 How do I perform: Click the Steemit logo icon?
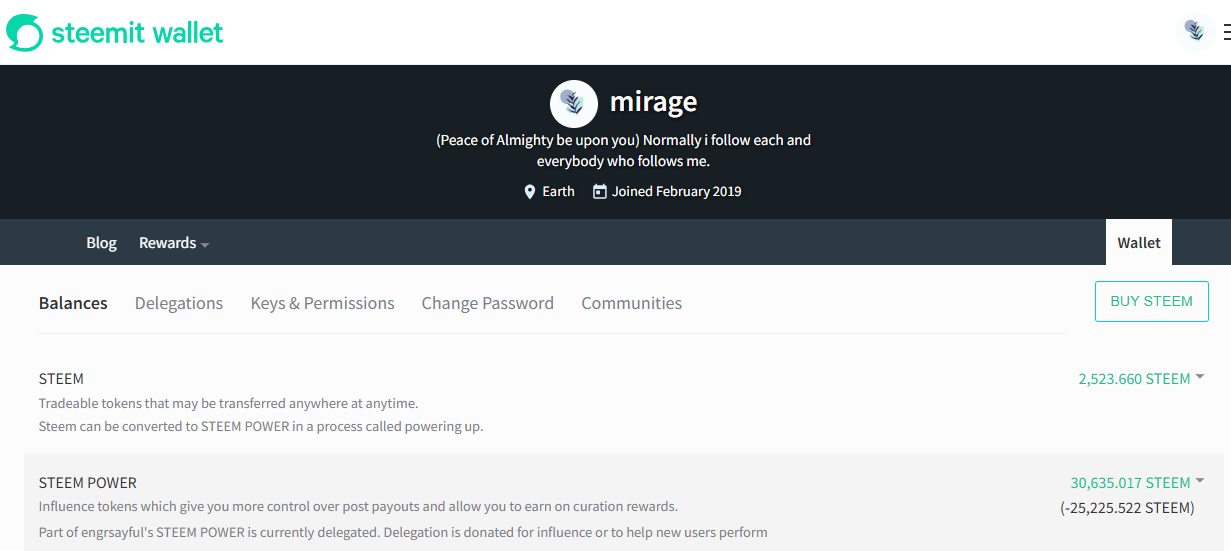pyautogui.click(x=25, y=33)
